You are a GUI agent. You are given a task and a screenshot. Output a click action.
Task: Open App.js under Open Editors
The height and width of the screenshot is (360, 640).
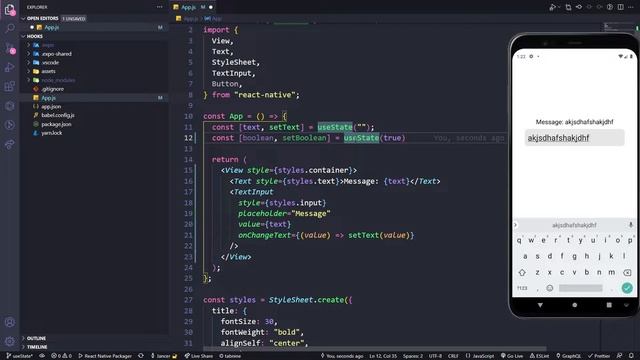94,27
